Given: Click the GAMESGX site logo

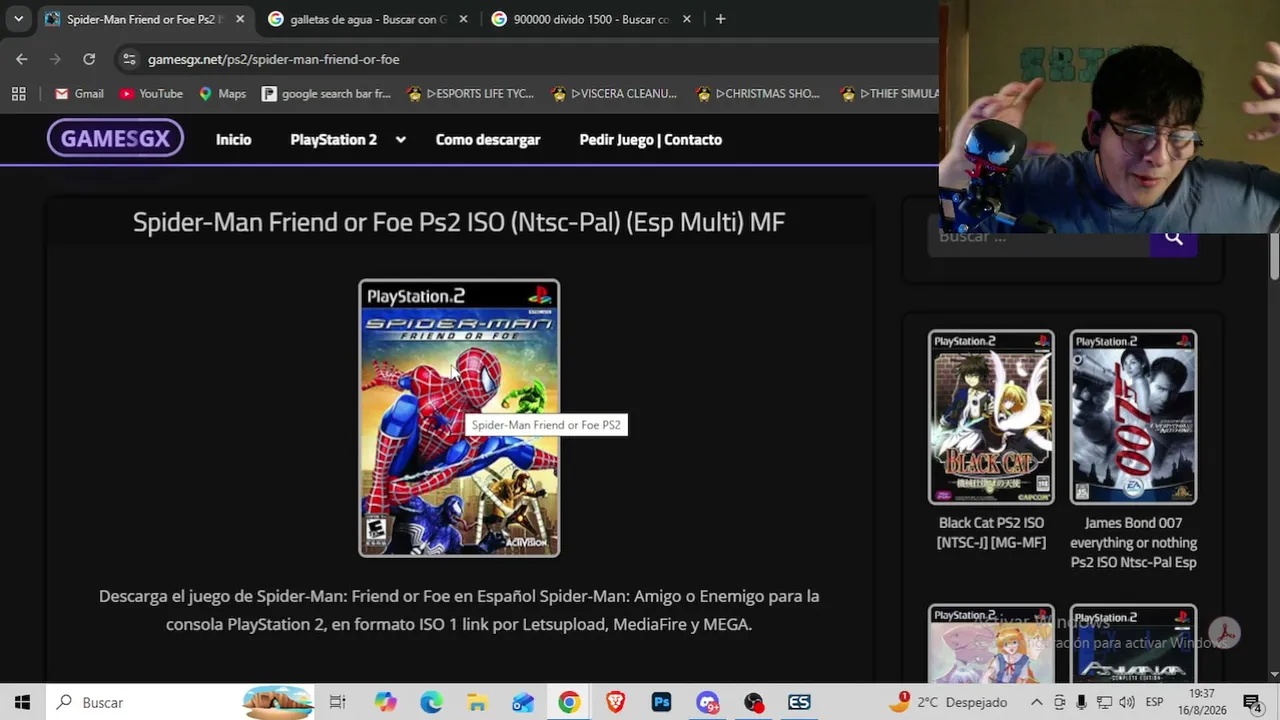Looking at the screenshot, I should point(115,139).
